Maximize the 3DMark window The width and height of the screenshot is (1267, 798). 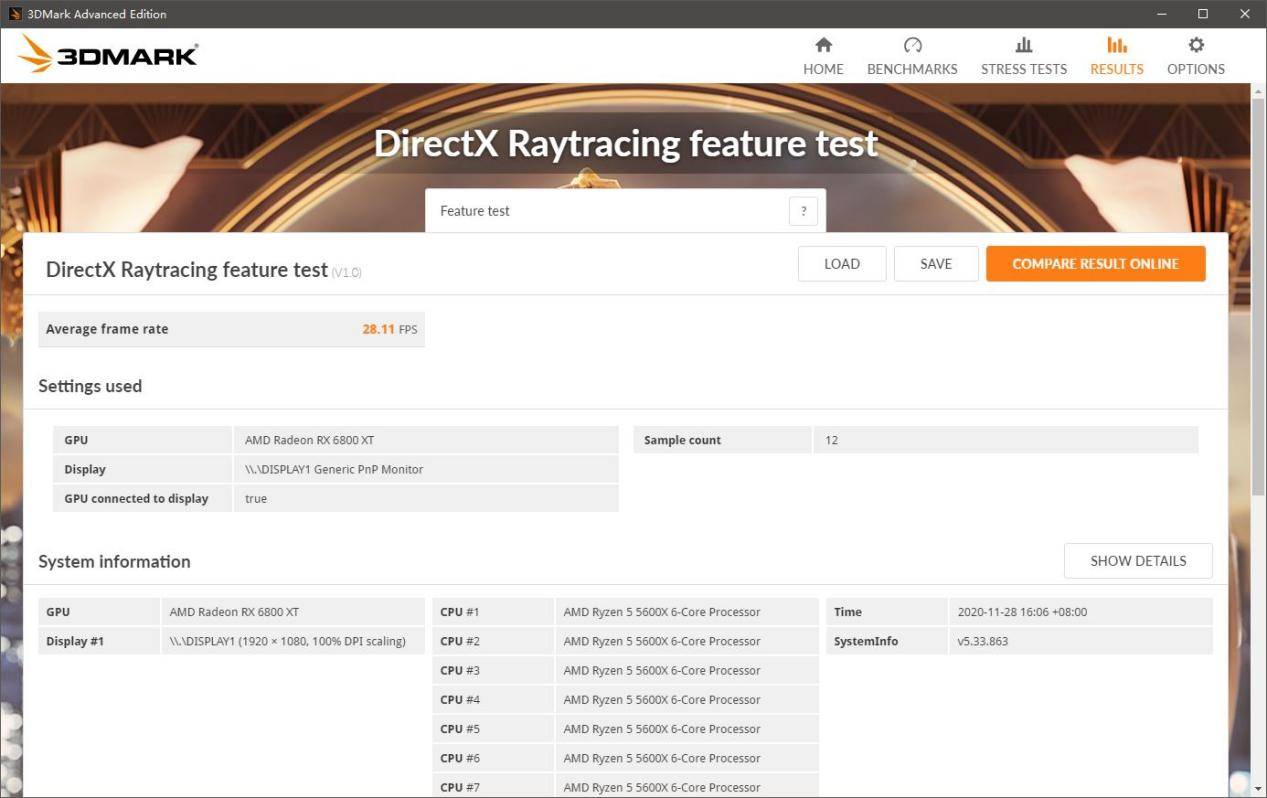point(1203,14)
